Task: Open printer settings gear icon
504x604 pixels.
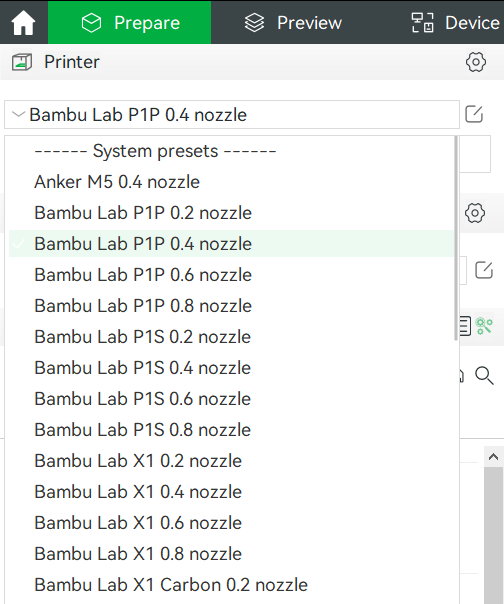Action: (x=476, y=62)
